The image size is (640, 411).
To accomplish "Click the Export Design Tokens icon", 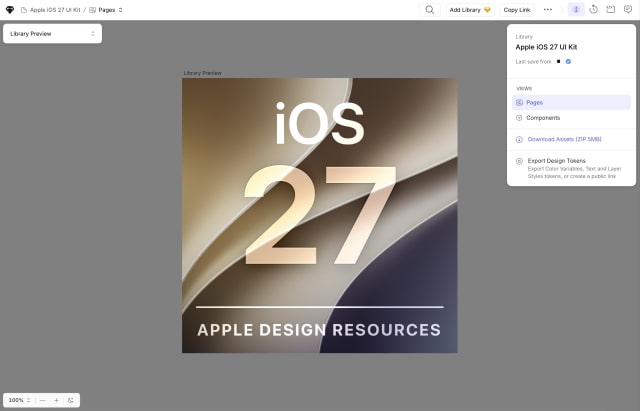I will [x=519, y=161].
